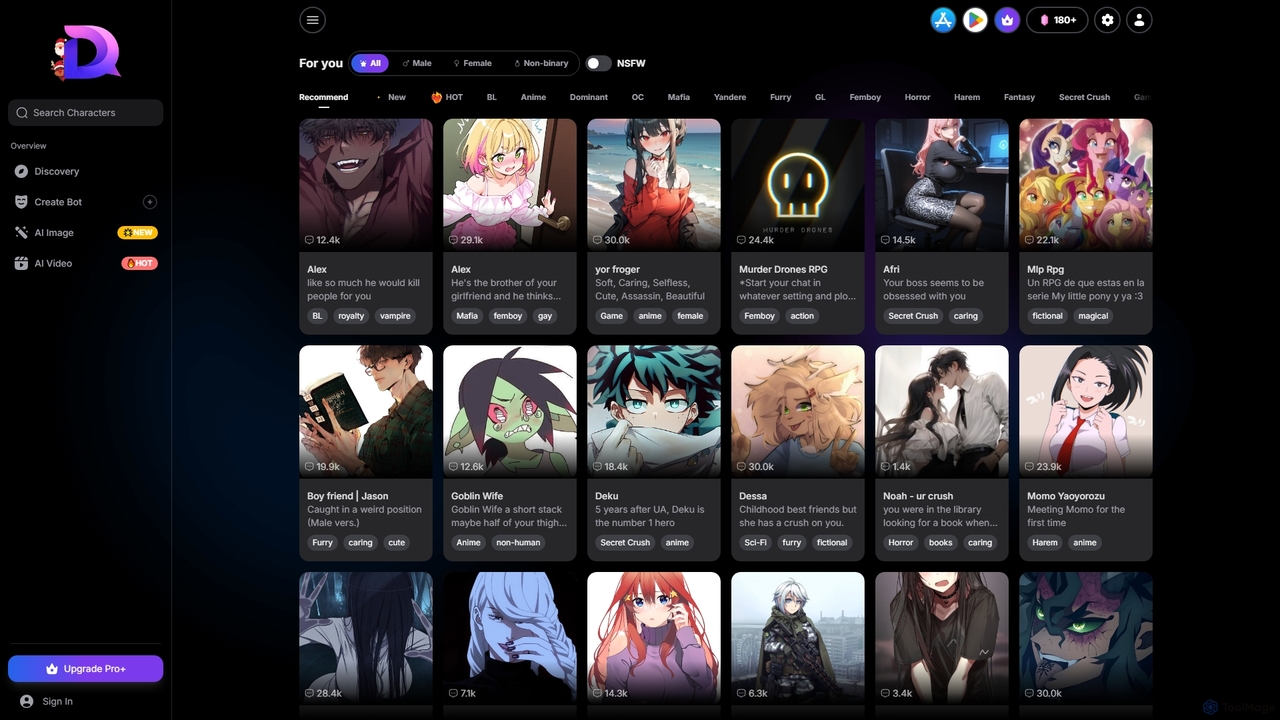Open the AI Image link
This screenshot has width=1280, height=720.
point(54,233)
